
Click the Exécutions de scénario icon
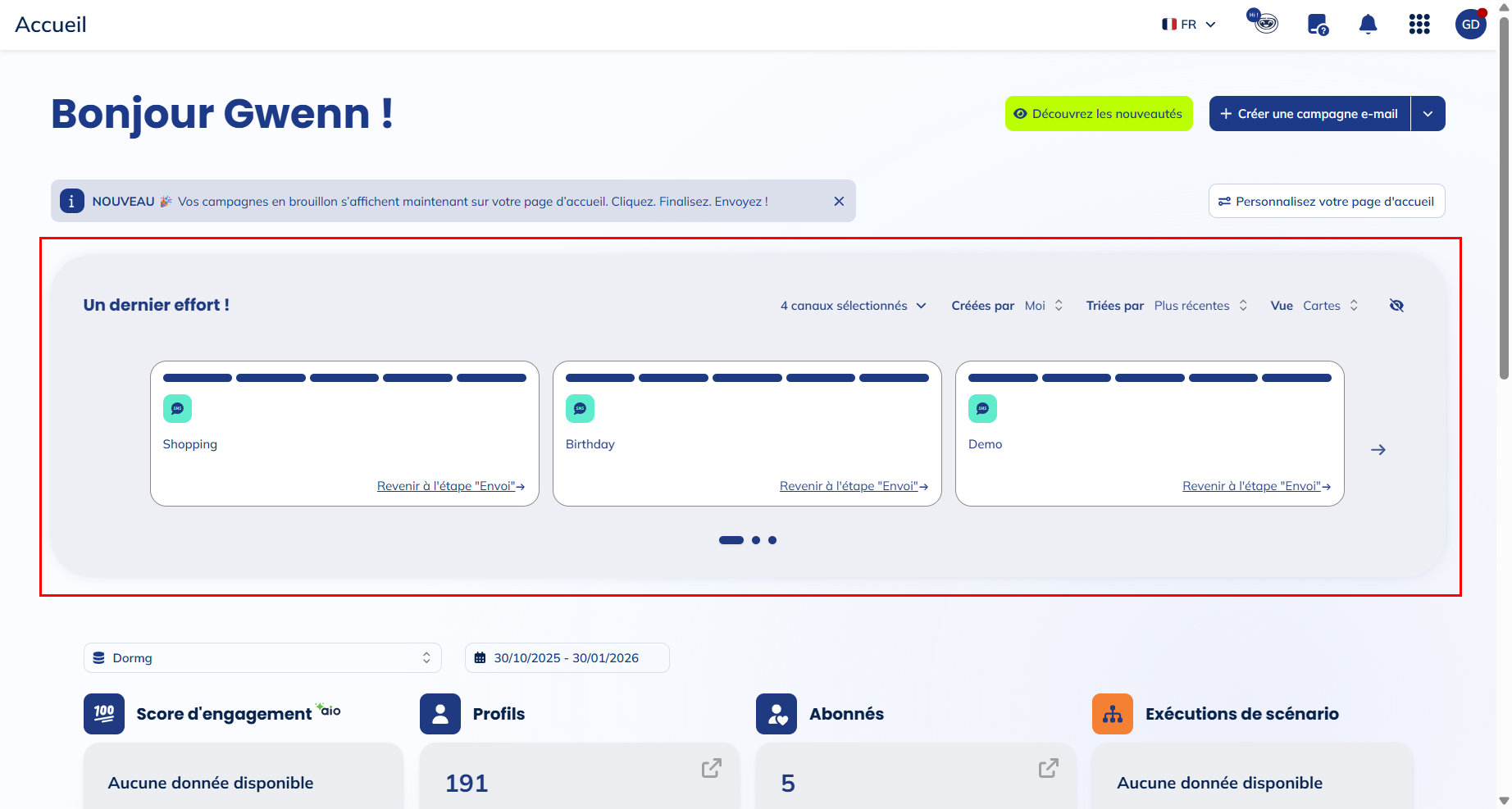(x=1113, y=714)
